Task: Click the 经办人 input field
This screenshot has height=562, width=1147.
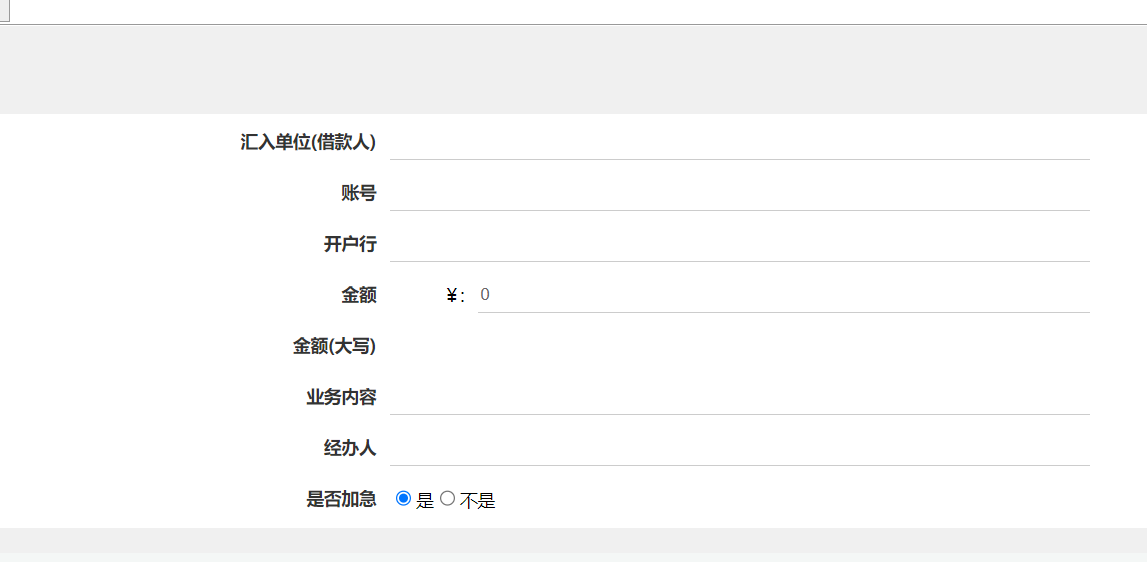Action: coord(739,448)
